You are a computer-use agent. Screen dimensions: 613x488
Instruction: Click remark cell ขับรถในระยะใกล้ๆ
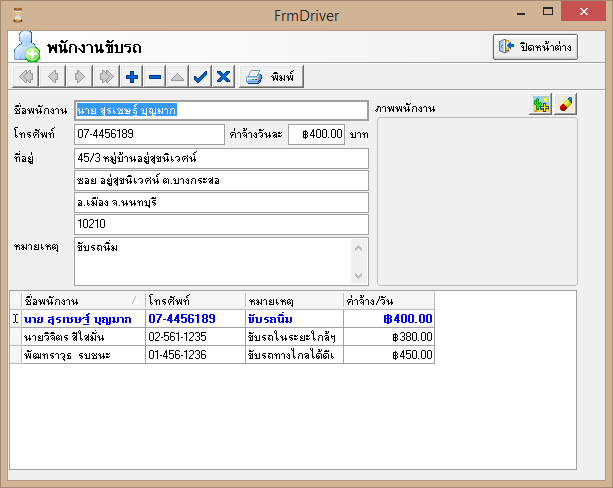[294, 337]
